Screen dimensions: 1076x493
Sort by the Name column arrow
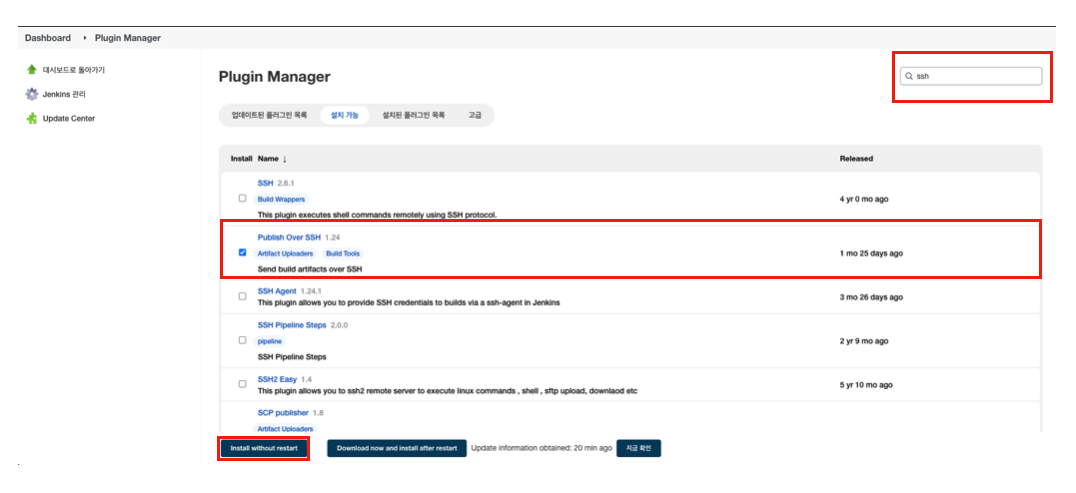[284, 159]
